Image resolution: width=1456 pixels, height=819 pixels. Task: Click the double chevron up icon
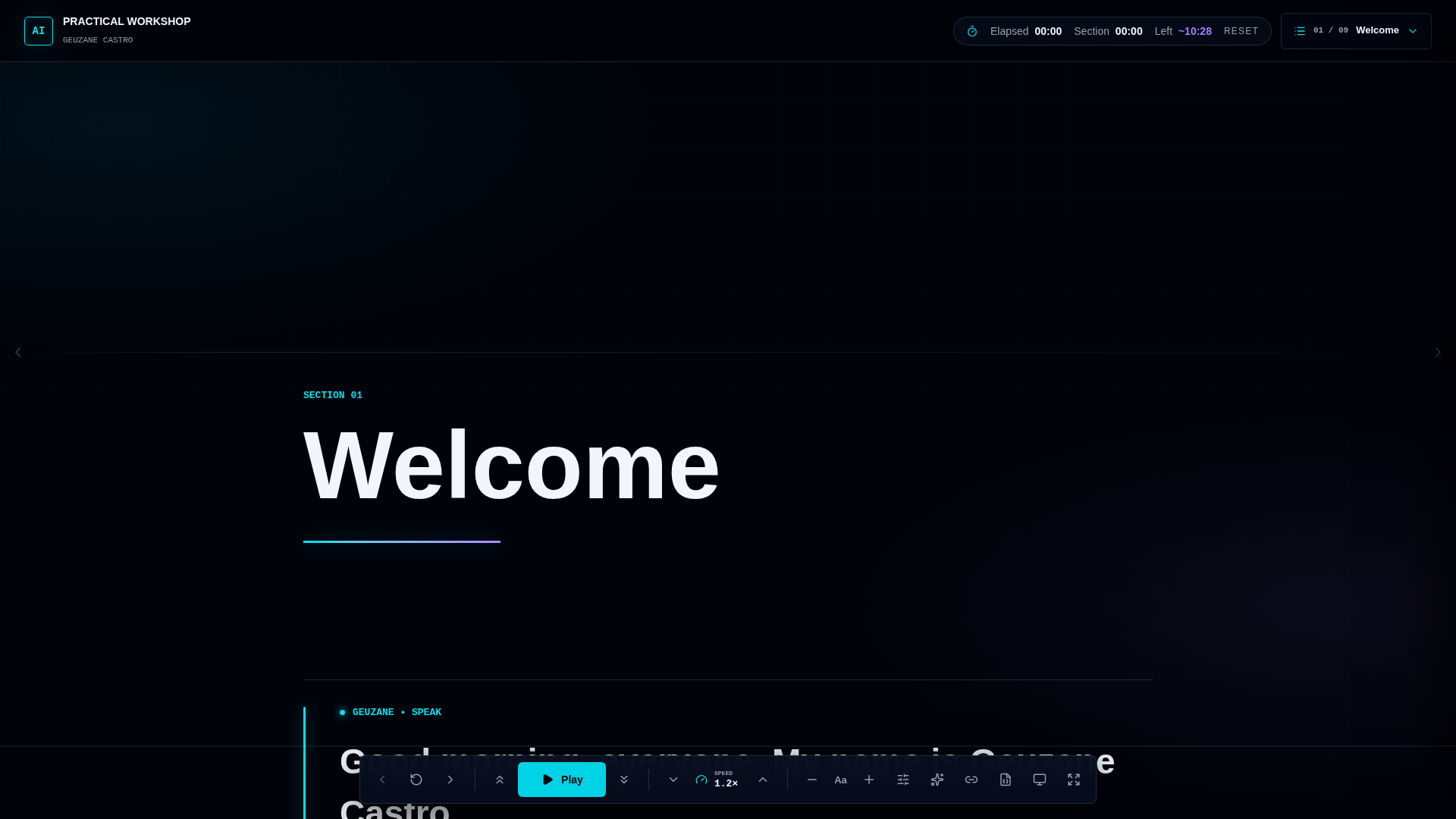pyautogui.click(x=500, y=780)
